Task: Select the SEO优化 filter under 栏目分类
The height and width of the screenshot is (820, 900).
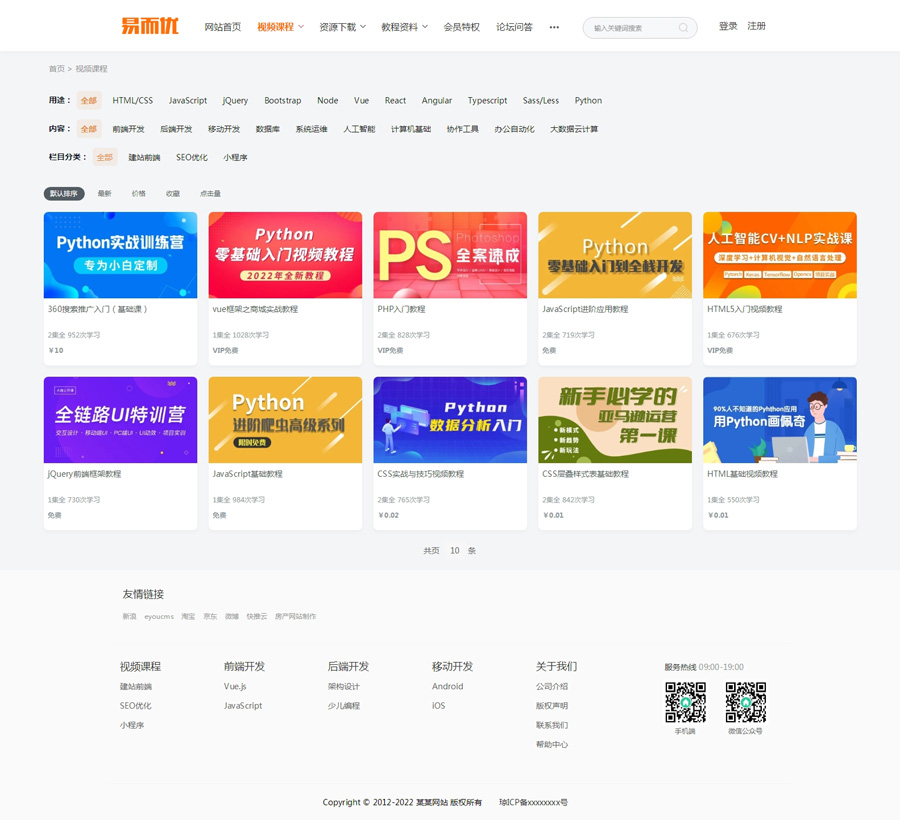Action: 192,158
